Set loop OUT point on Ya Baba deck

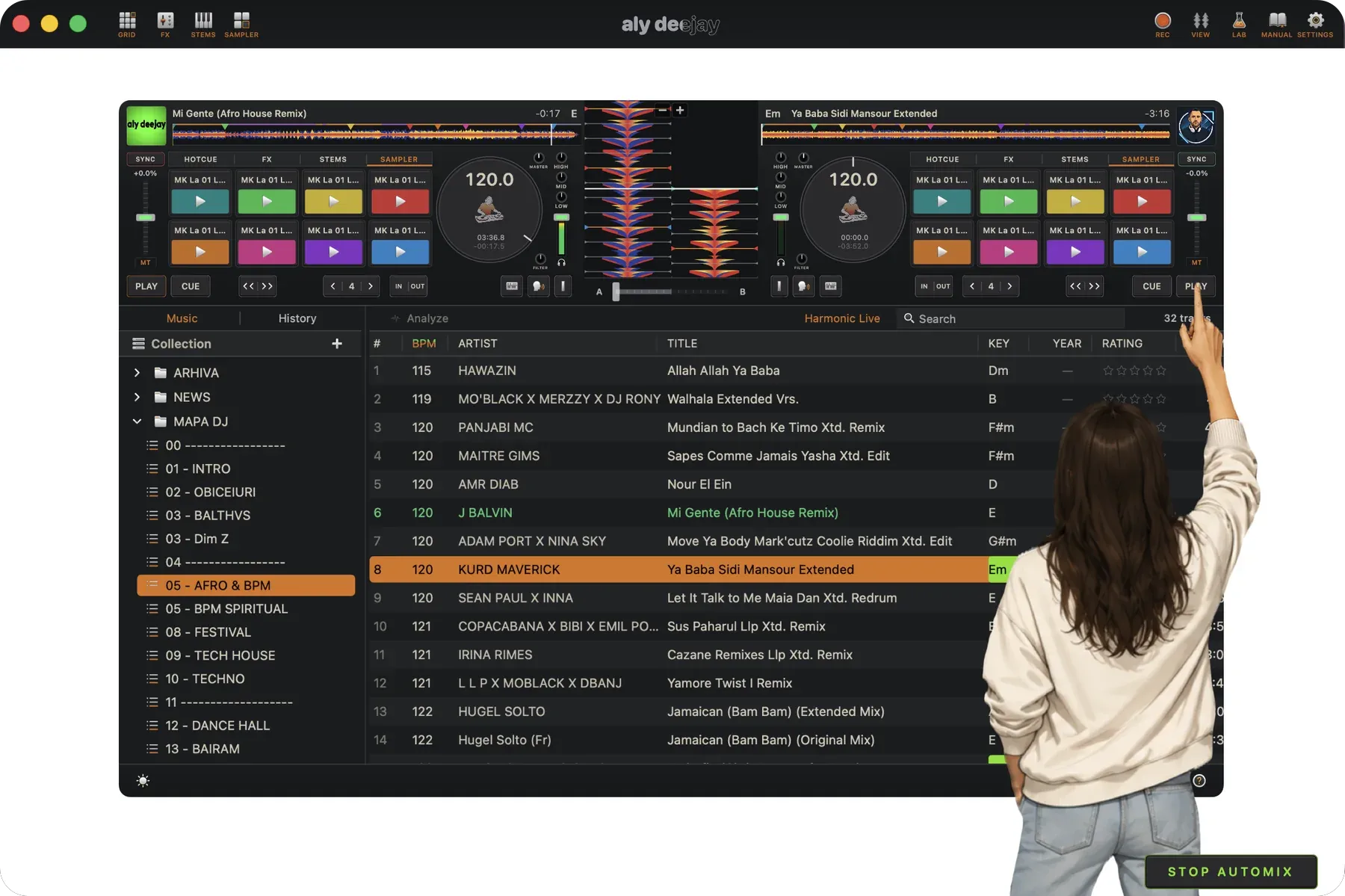tap(943, 286)
